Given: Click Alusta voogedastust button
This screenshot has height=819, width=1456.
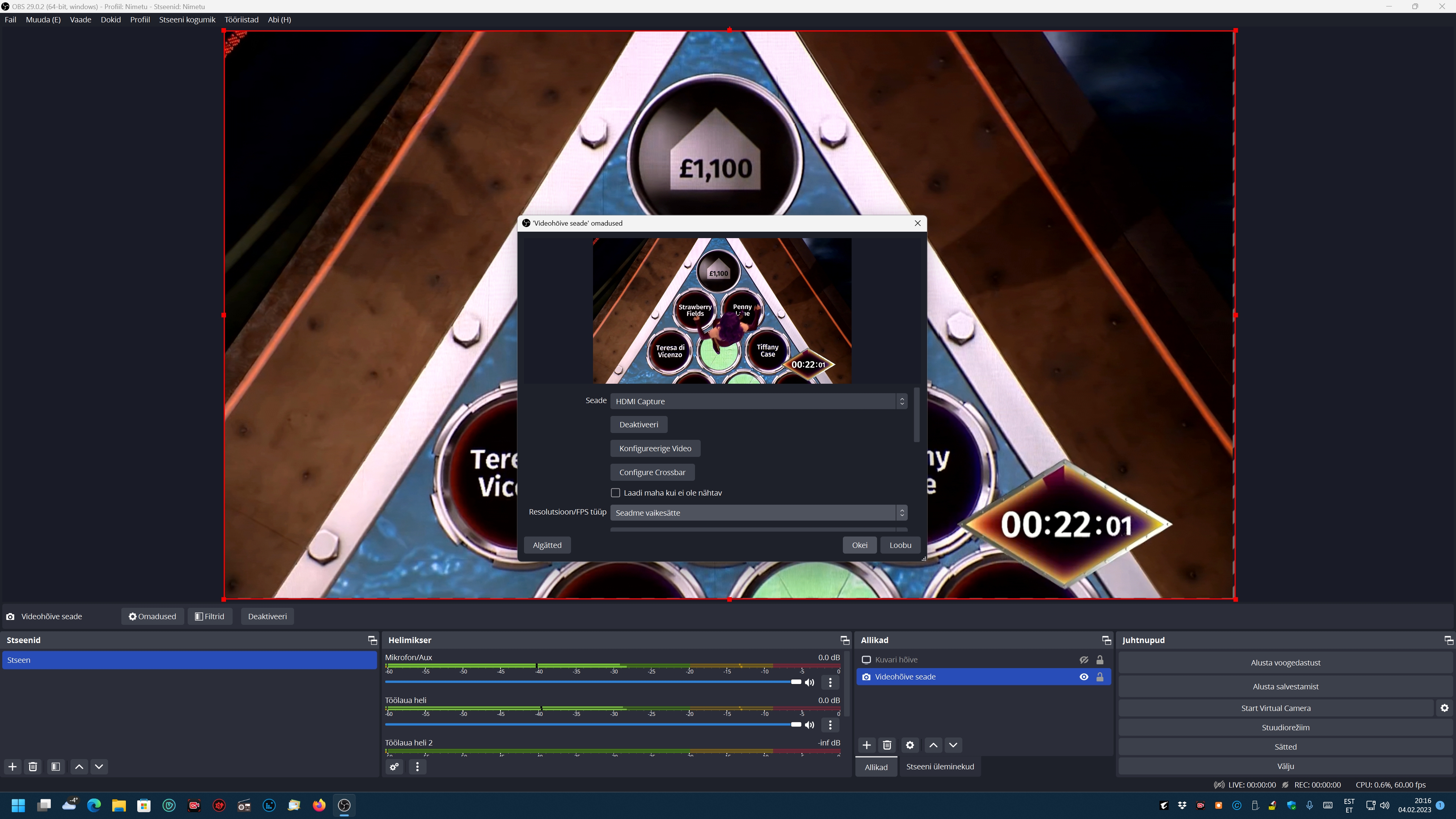Looking at the screenshot, I should 1285,662.
